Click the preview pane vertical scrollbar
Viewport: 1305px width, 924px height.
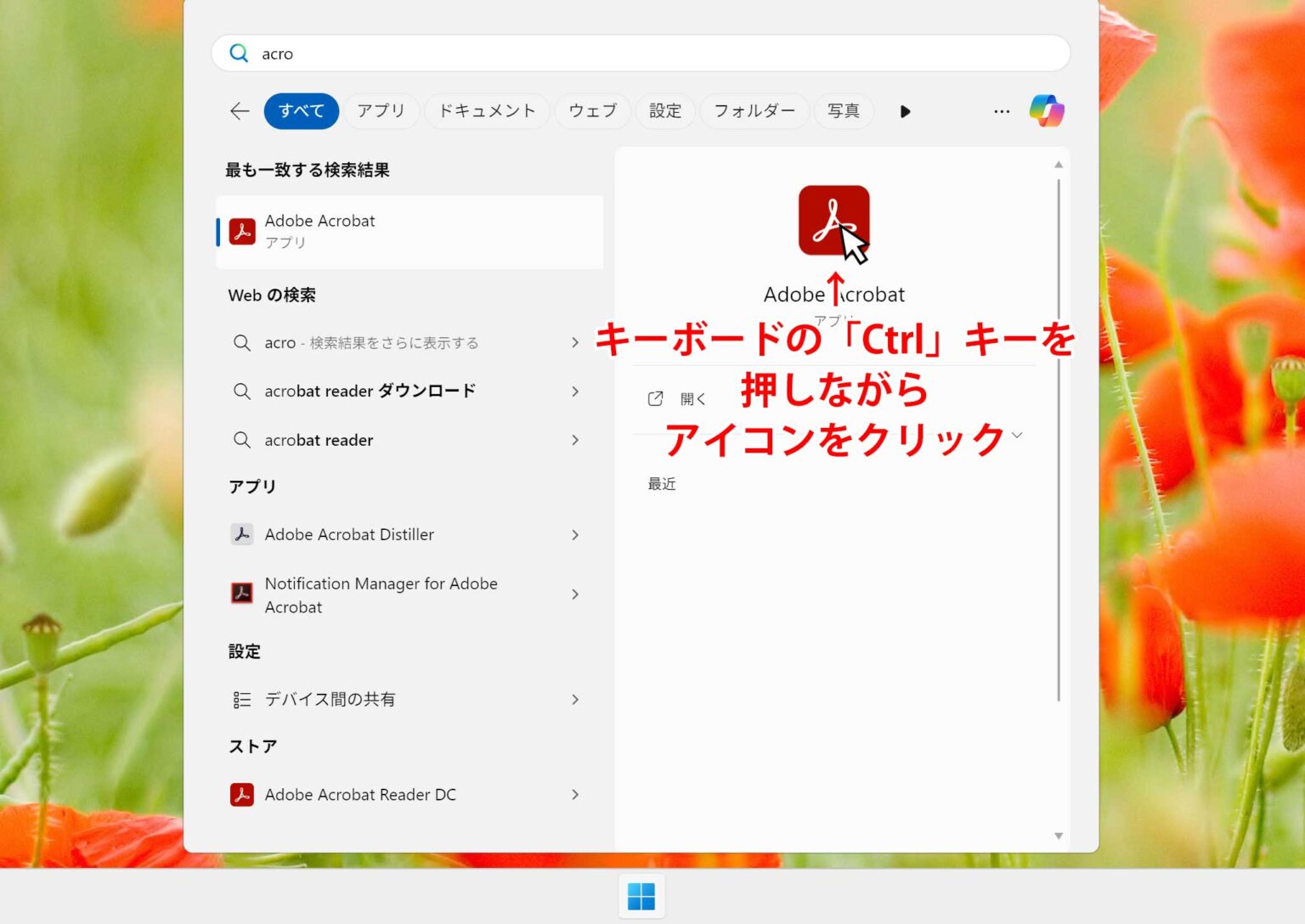coord(1059,442)
